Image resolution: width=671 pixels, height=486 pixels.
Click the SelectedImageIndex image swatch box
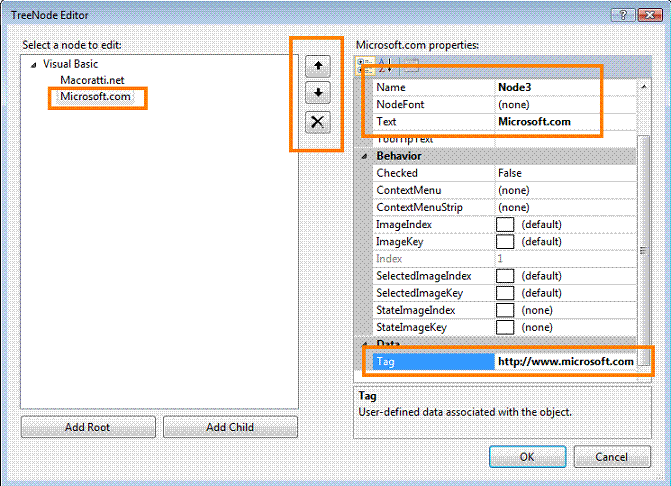pos(505,276)
